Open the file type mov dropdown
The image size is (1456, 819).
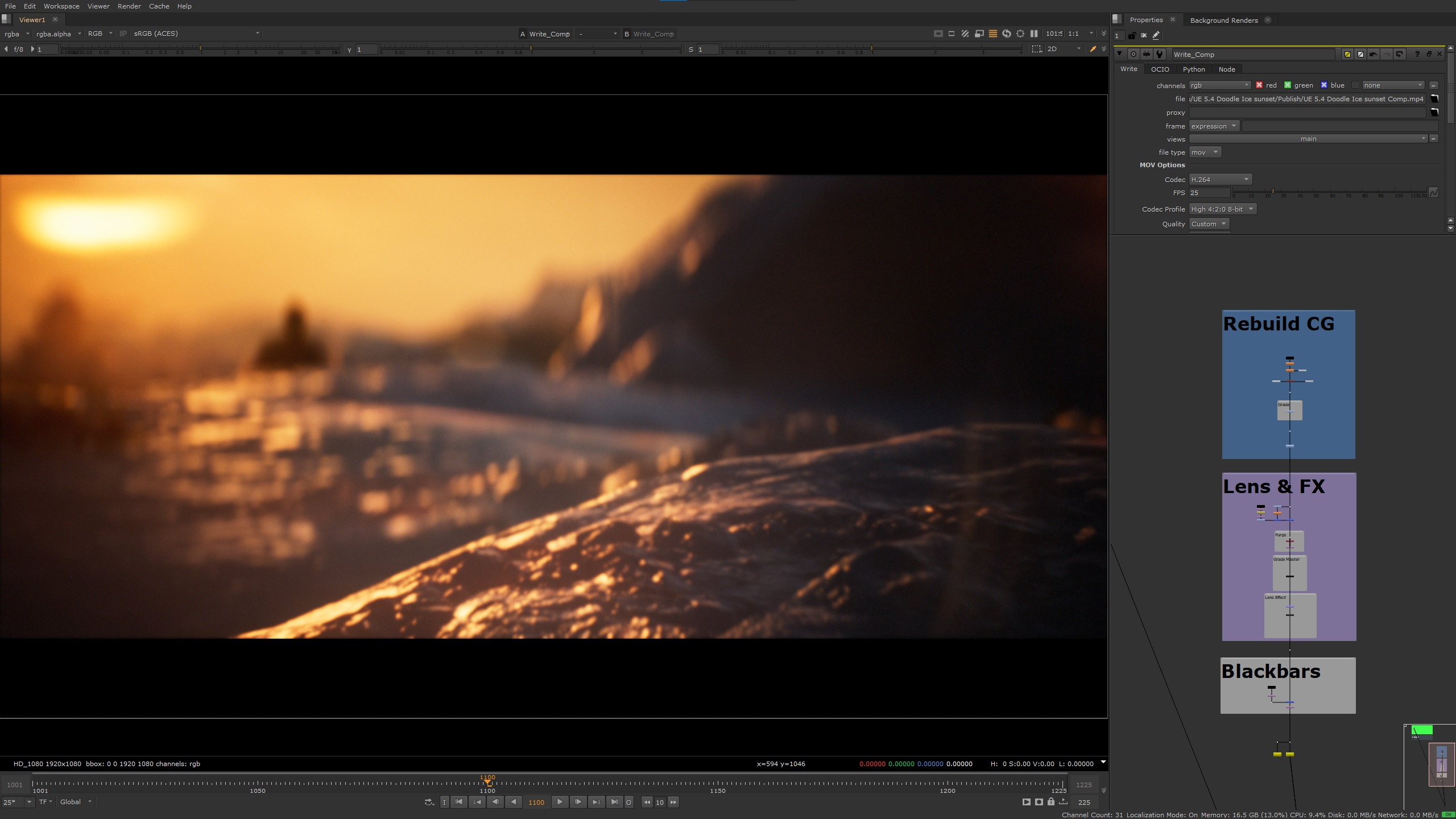1205,152
